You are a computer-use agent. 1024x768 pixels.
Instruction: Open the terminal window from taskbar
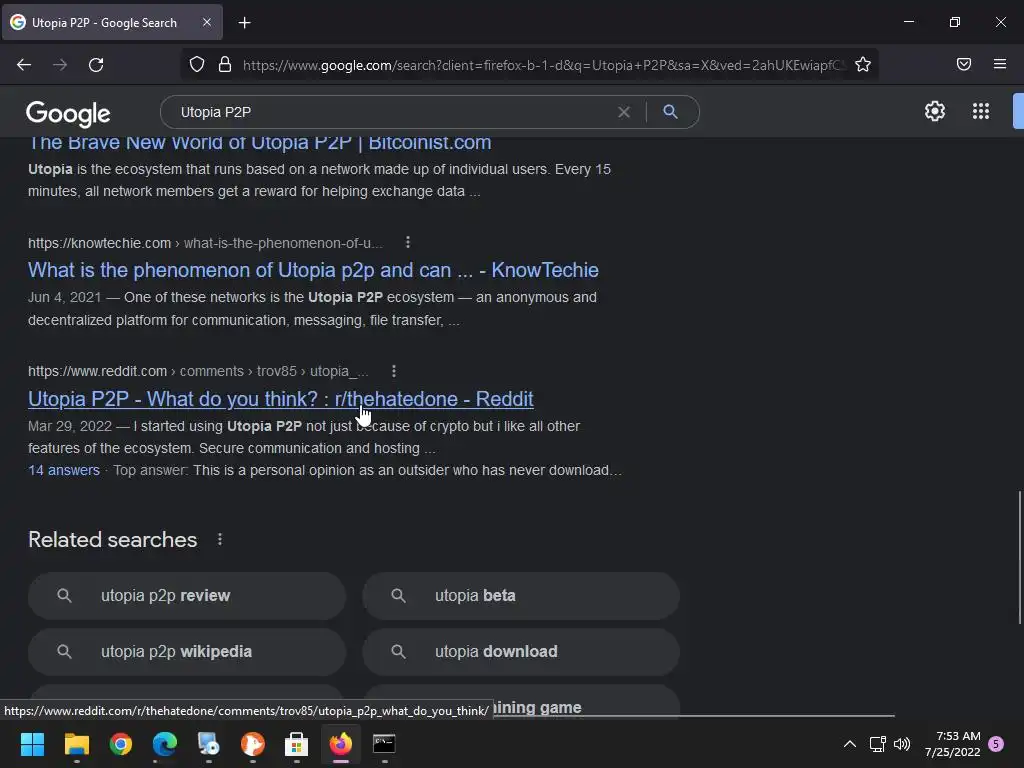[384, 744]
